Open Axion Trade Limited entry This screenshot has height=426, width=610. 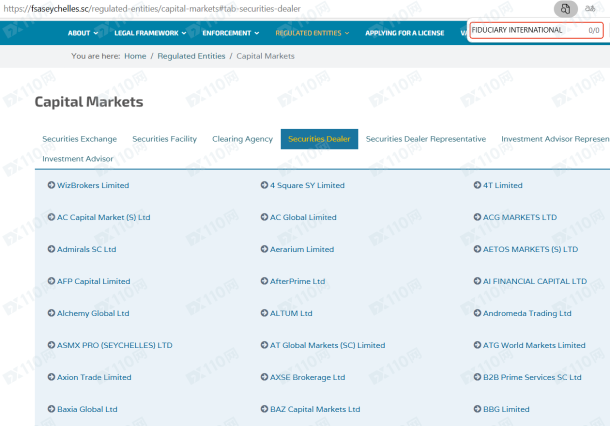94,377
